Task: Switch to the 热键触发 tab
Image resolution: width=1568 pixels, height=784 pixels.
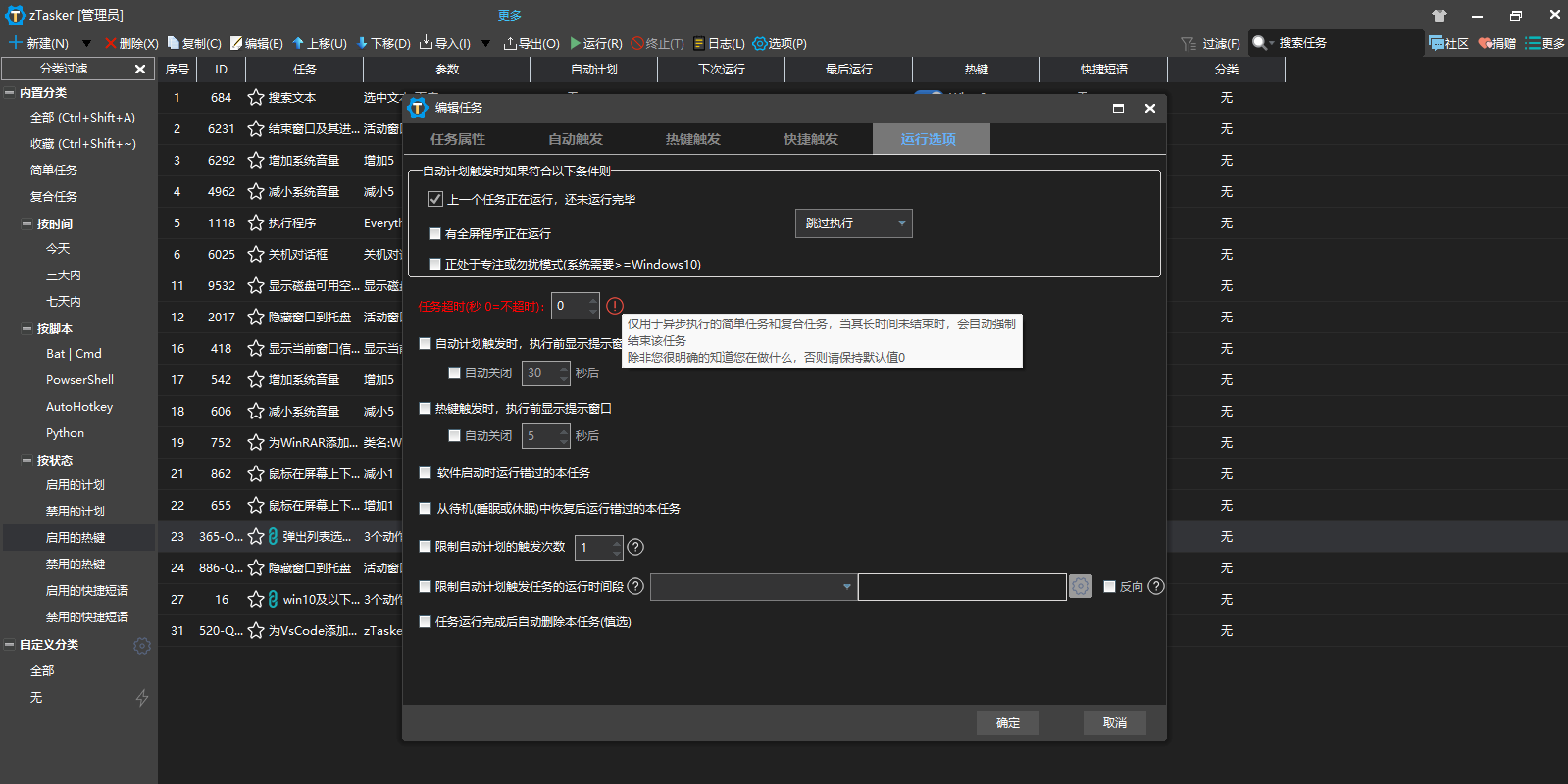Action: point(693,139)
